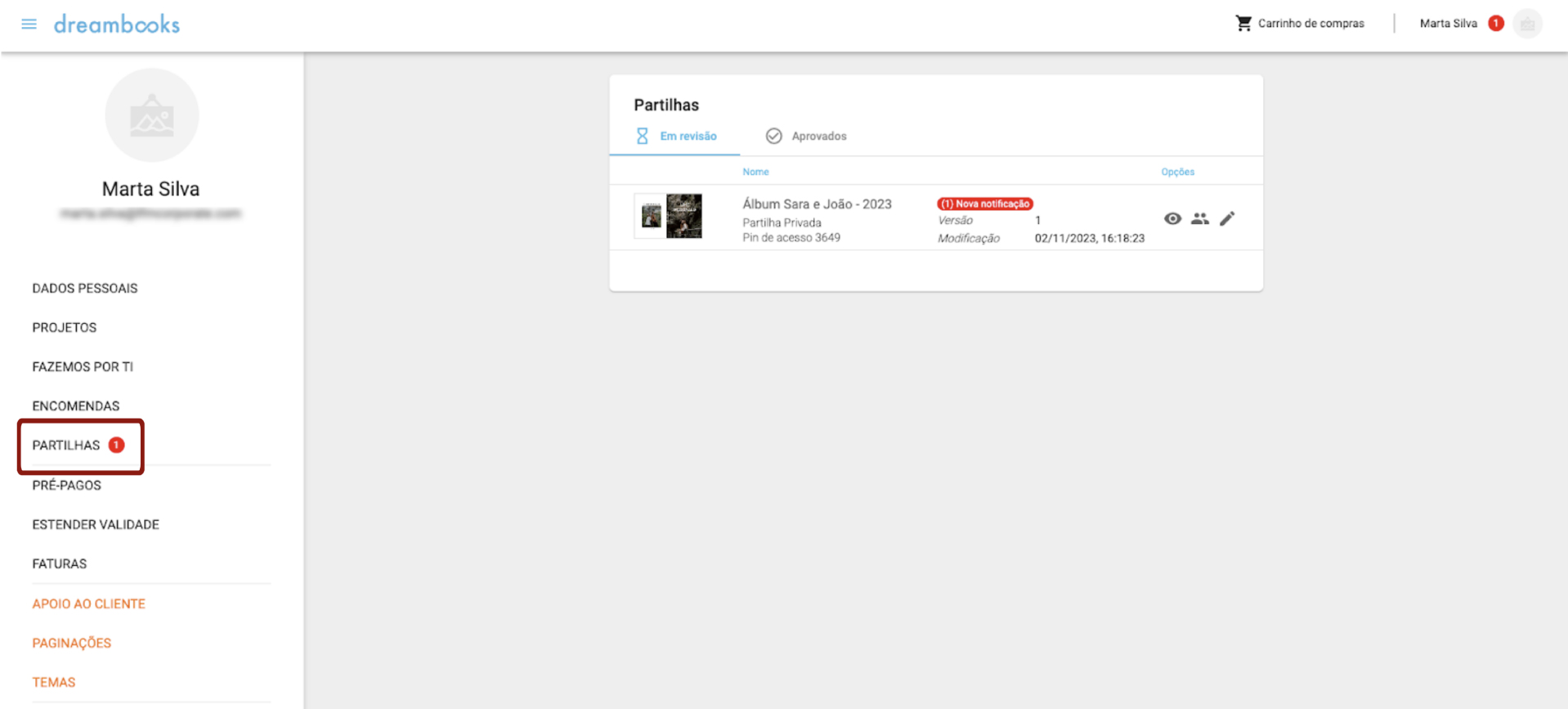Open Fazemos Por Ti section

(x=83, y=366)
